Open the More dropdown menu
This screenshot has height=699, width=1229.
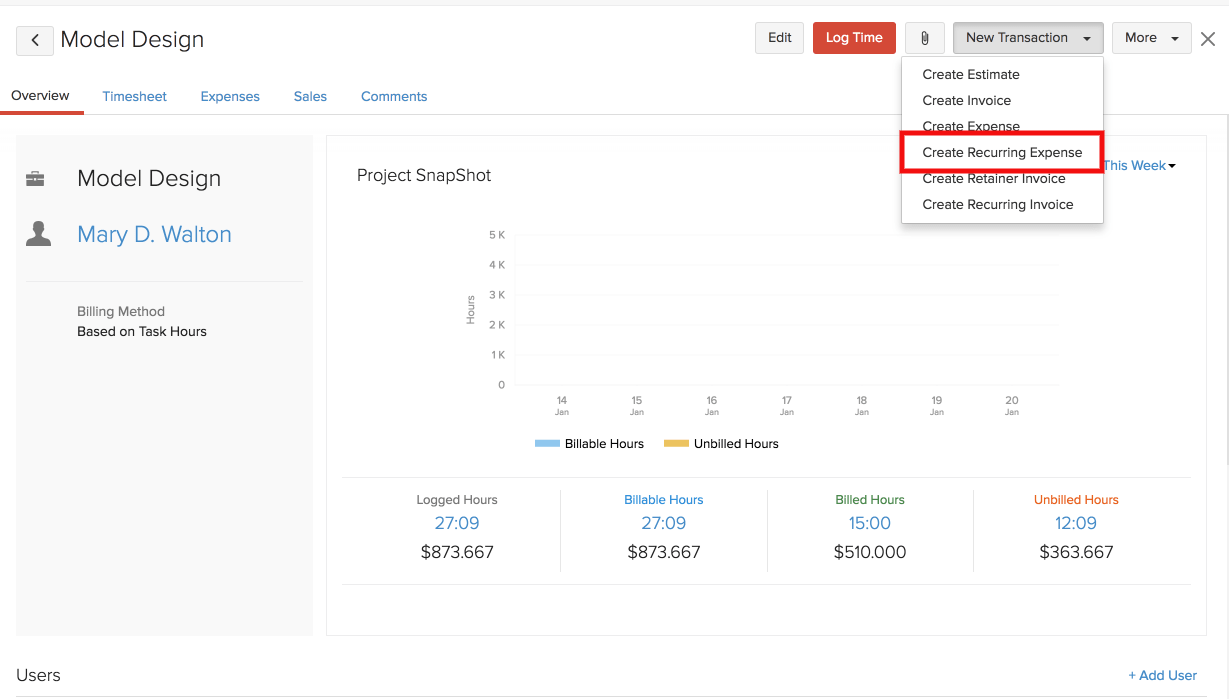click(x=1151, y=38)
